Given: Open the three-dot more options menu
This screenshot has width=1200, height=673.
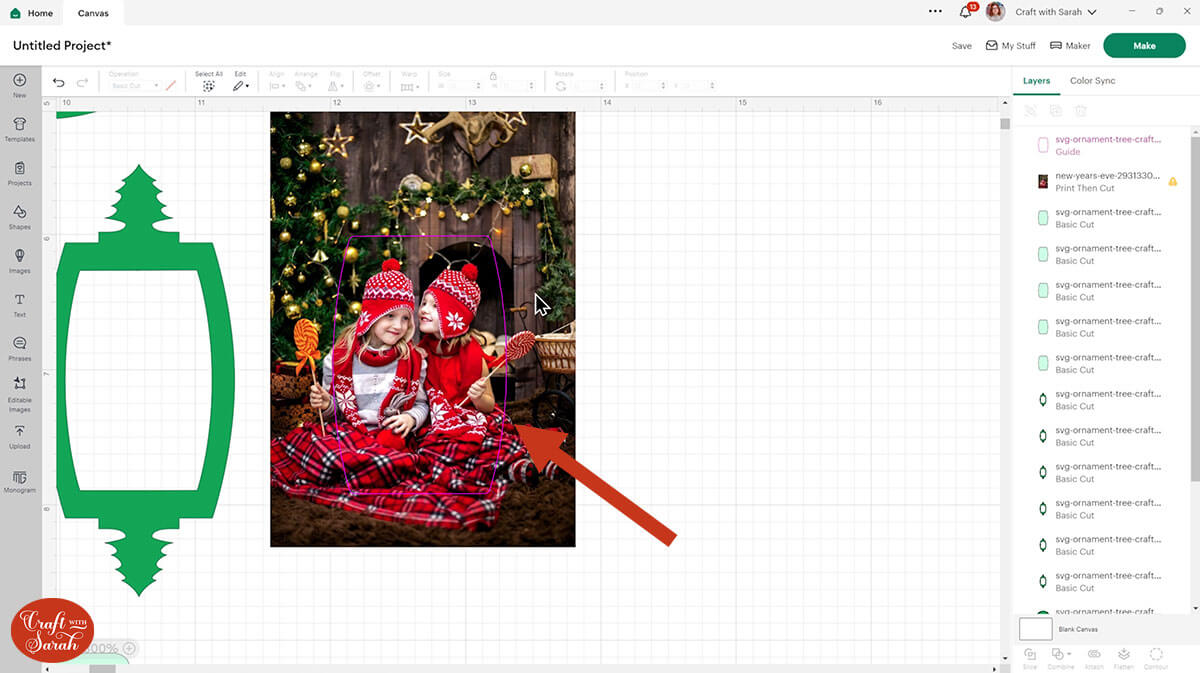Looking at the screenshot, I should (935, 12).
